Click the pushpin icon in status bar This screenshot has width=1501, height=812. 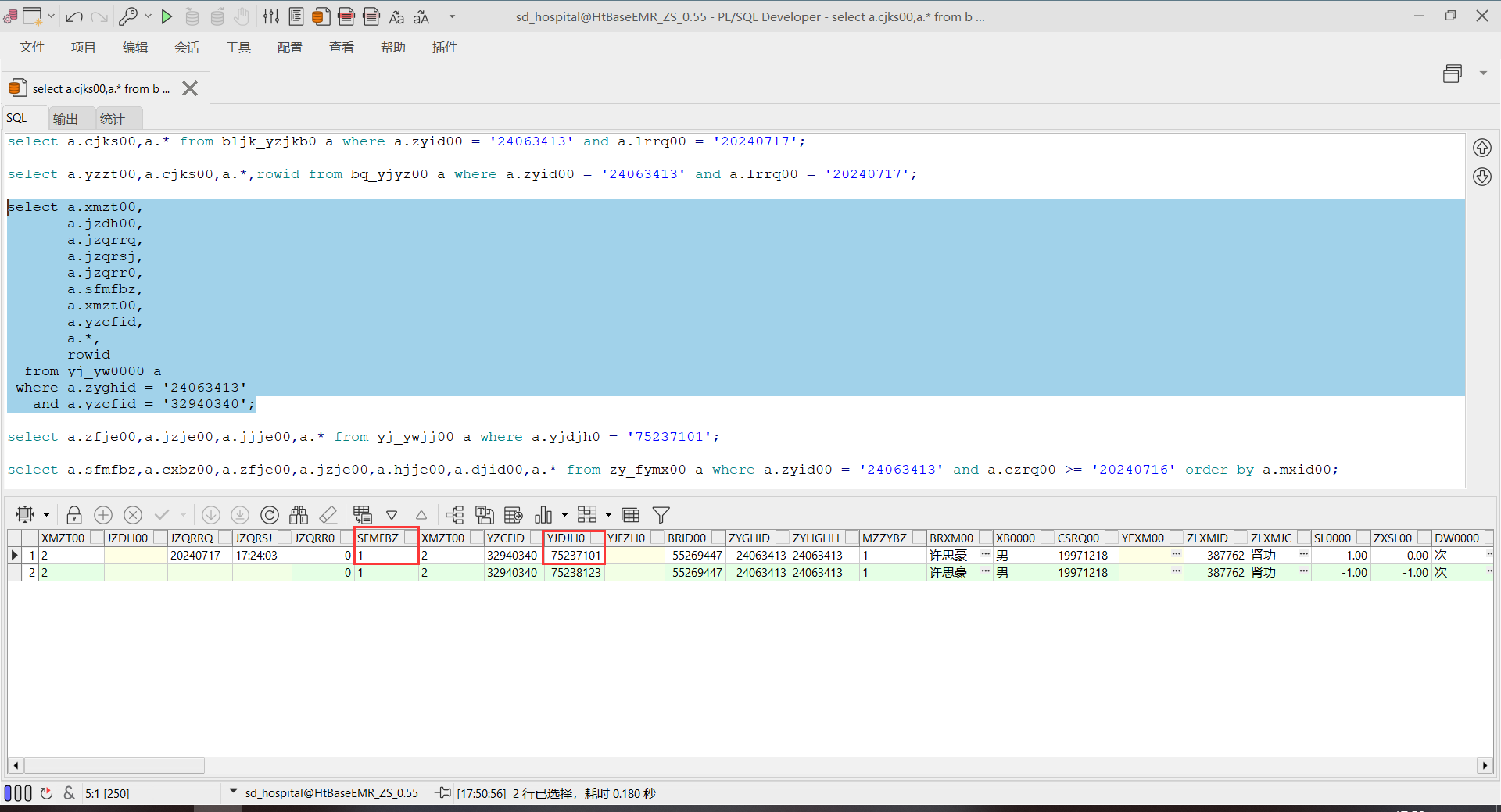[x=443, y=793]
